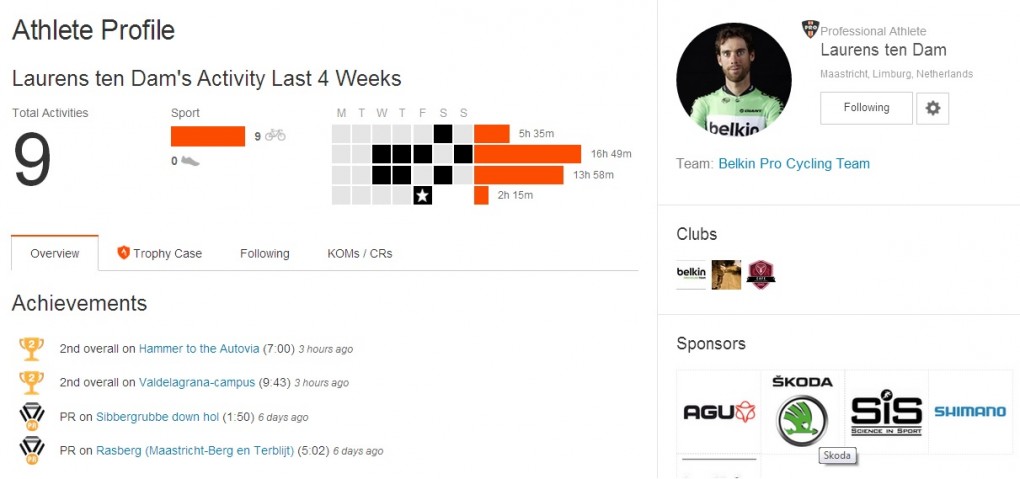The width and height of the screenshot is (1020, 479).
Task: Open the settings gear next to Following
Action: [932, 108]
